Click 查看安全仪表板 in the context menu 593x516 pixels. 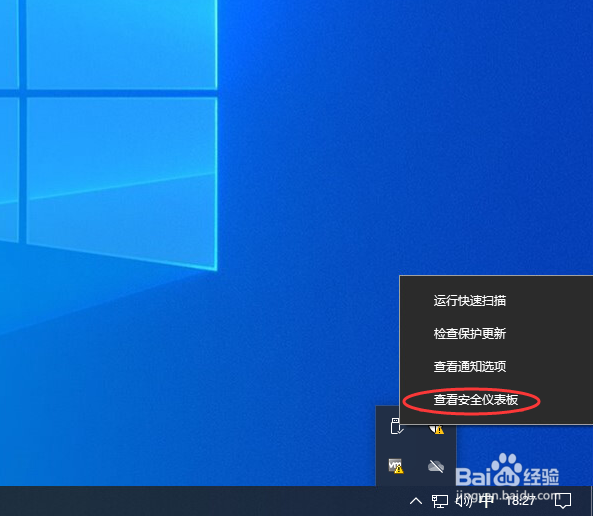click(496, 399)
